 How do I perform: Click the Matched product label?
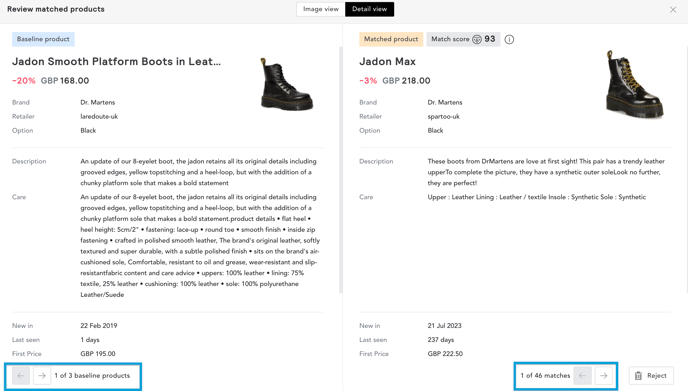(x=391, y=39)
